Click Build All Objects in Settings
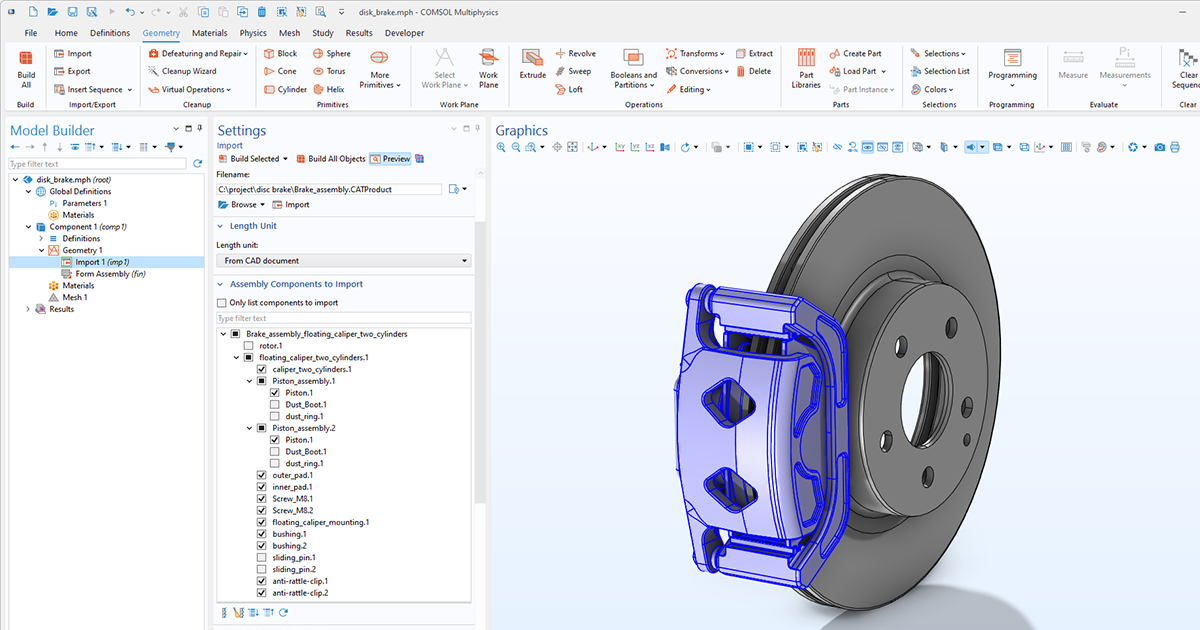Image resolution: width=1200 pixels, height=630 pixels. point(338,160)
